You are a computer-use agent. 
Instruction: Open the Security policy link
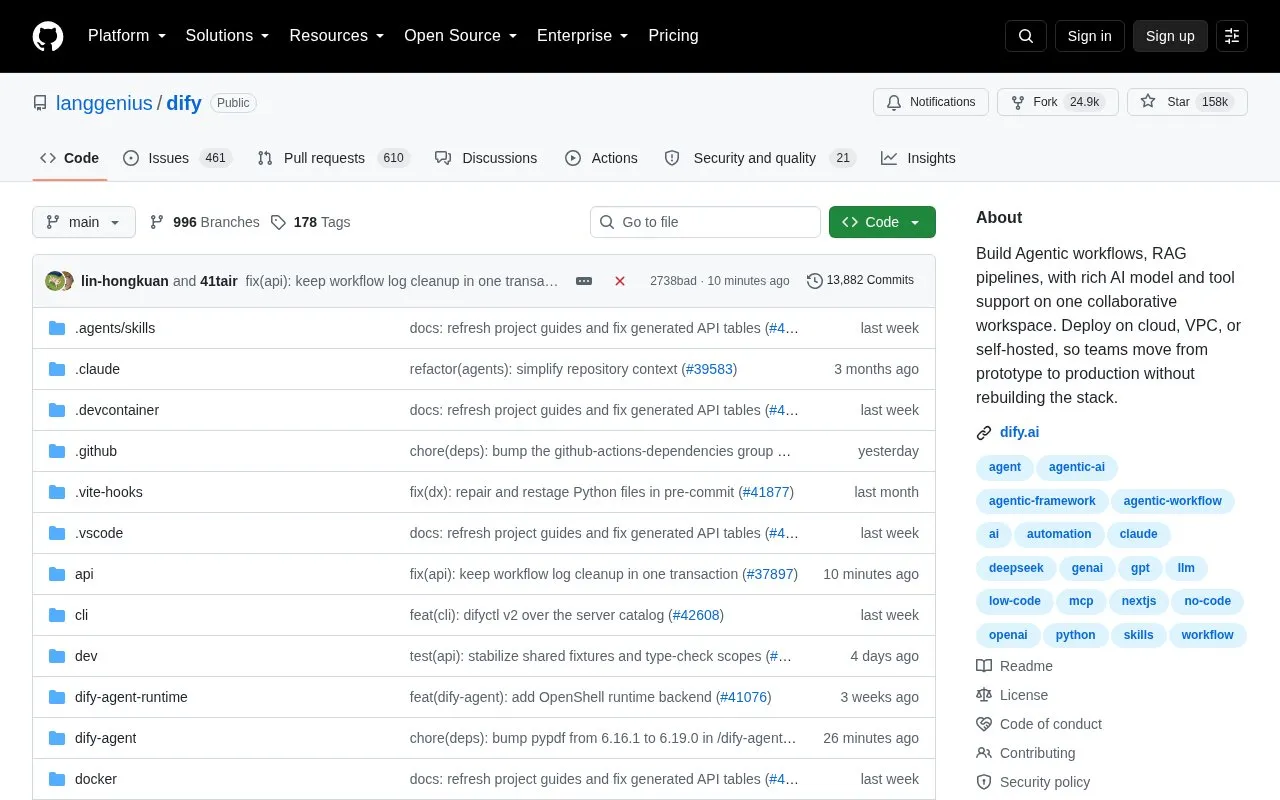(x=1033, y=782)
